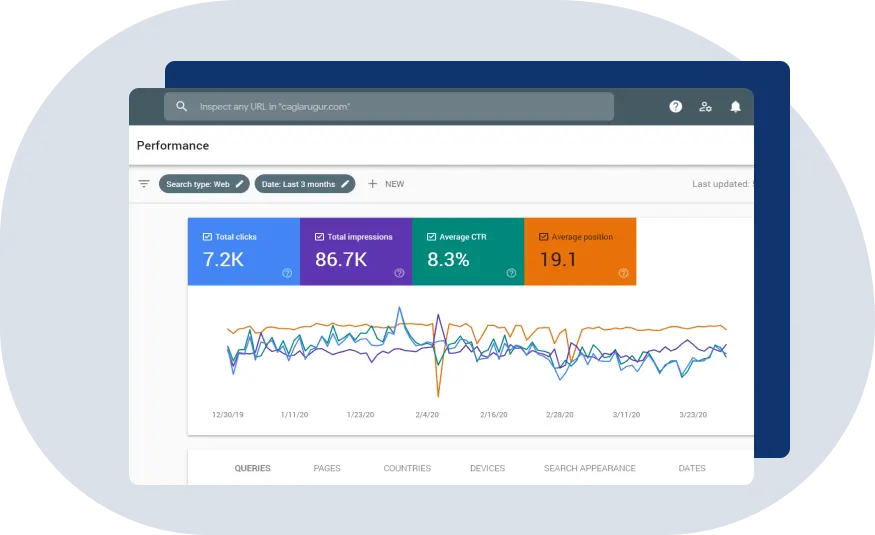Viewport: 875px width, 535px height.
Task: Uncheck the Average CTR checkbox
Action: (x=431, y=237)
